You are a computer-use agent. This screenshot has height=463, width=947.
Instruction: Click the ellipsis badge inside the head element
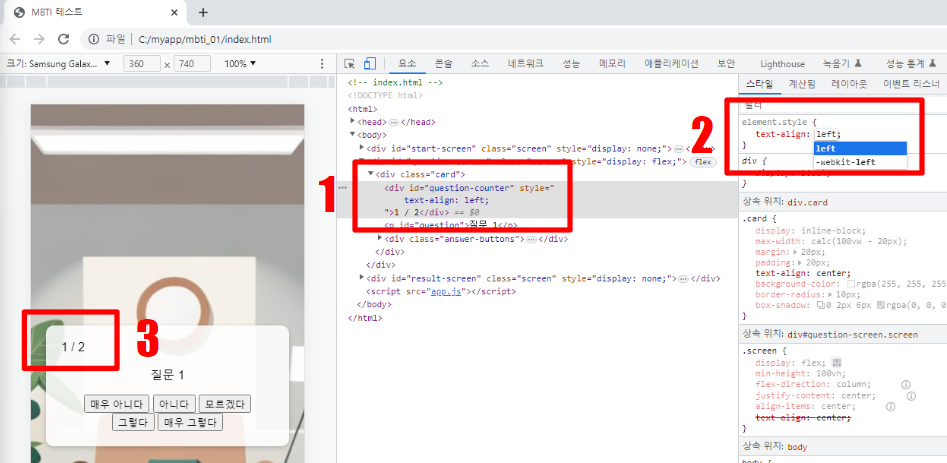pyautogui.click(x=394, y=122)
